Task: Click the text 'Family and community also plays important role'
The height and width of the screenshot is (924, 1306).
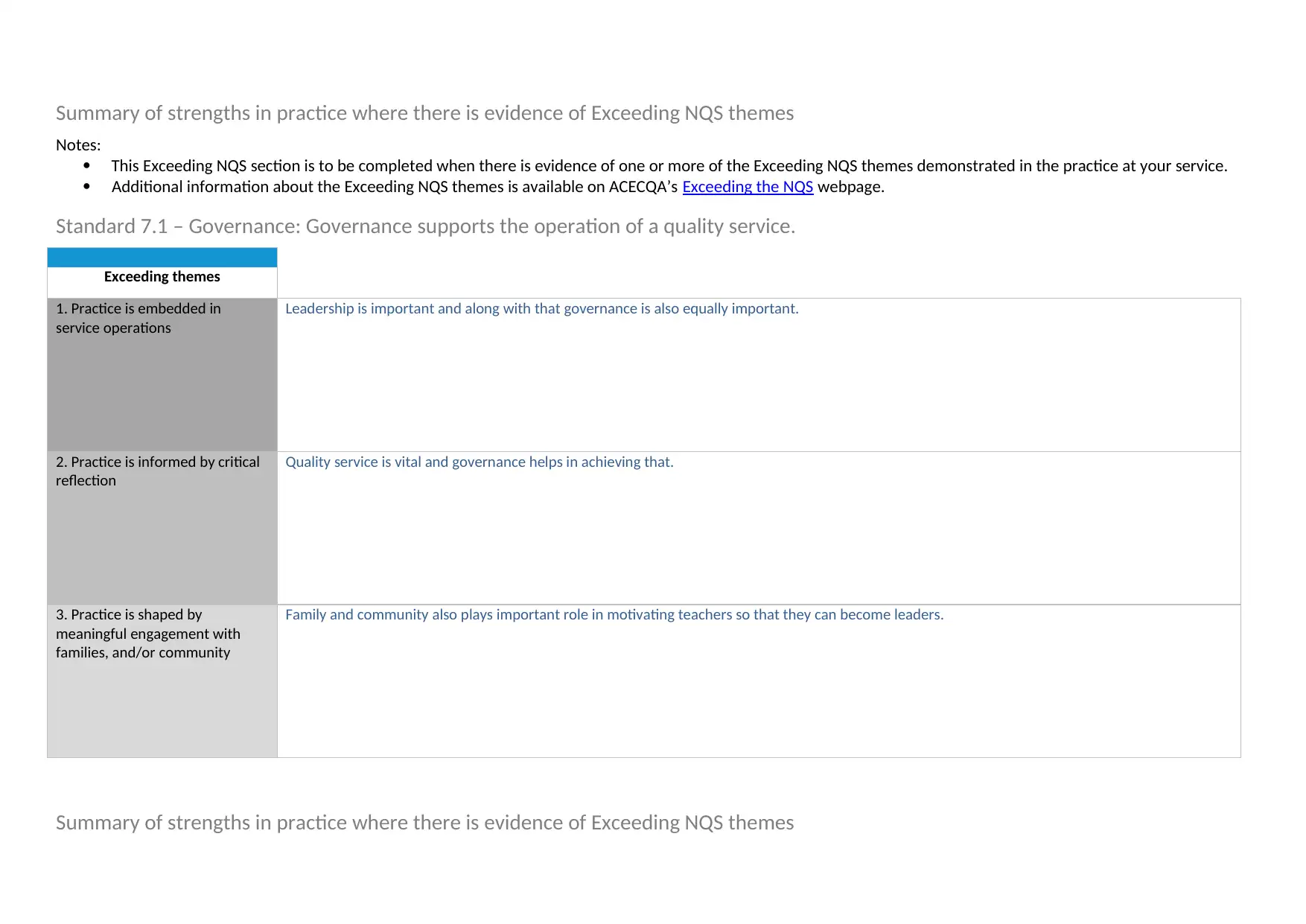Action: coord(614,615)
